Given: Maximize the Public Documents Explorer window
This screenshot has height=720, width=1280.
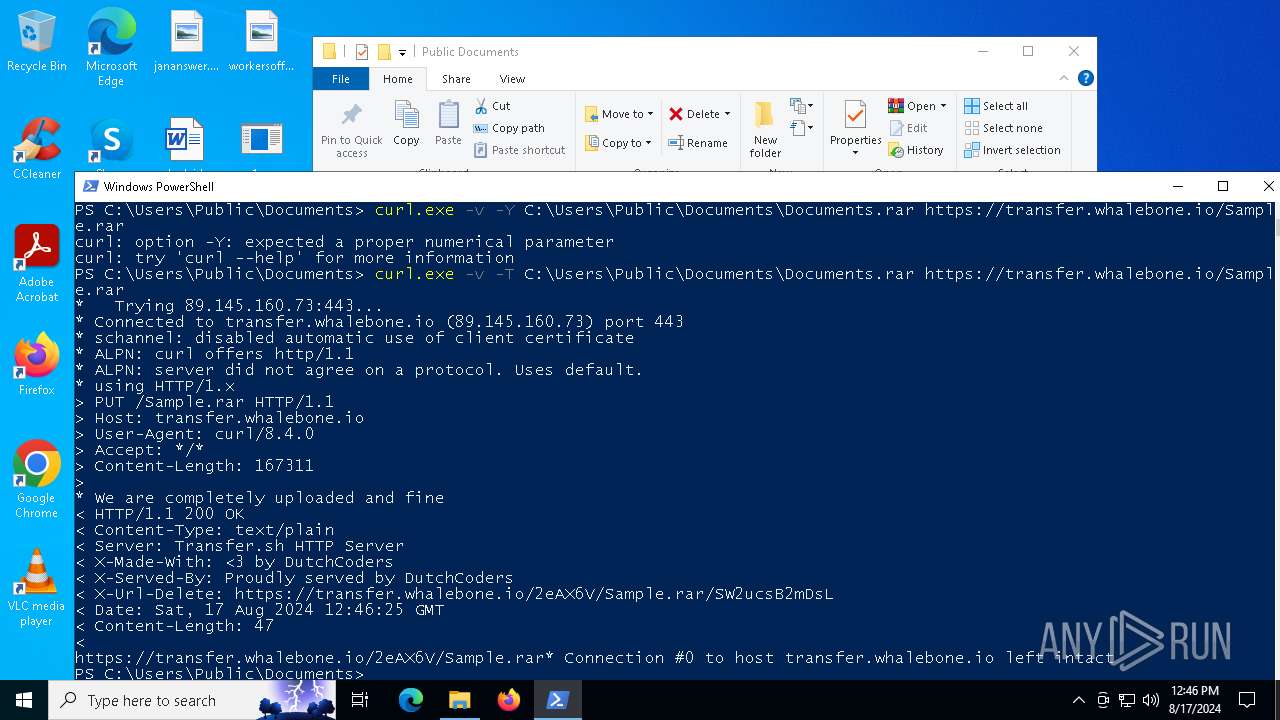Looking at the screenshot, I should (x=1028, y=51).
